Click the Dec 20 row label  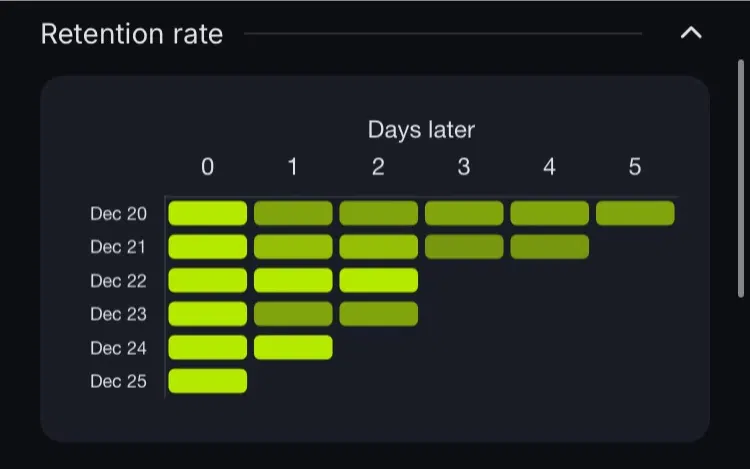[x=119, y=214]
